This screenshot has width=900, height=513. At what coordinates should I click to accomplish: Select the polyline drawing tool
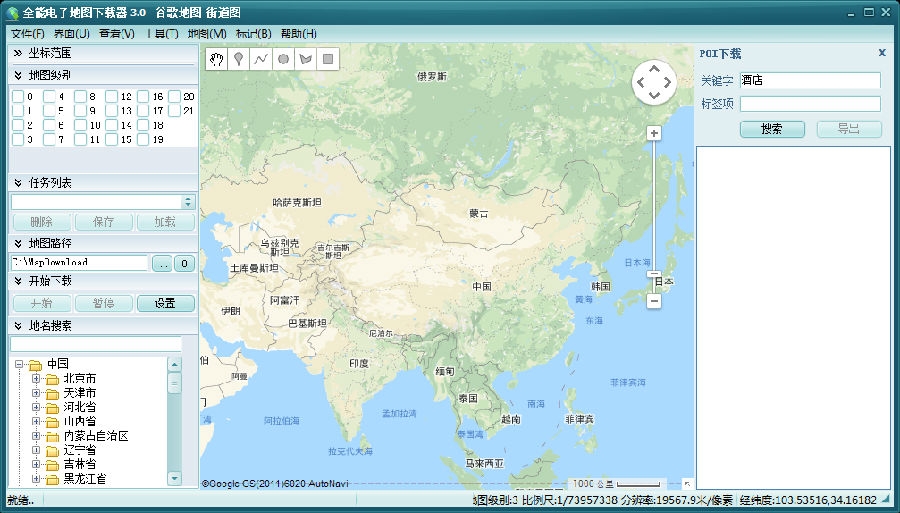[x=260, y=59]
